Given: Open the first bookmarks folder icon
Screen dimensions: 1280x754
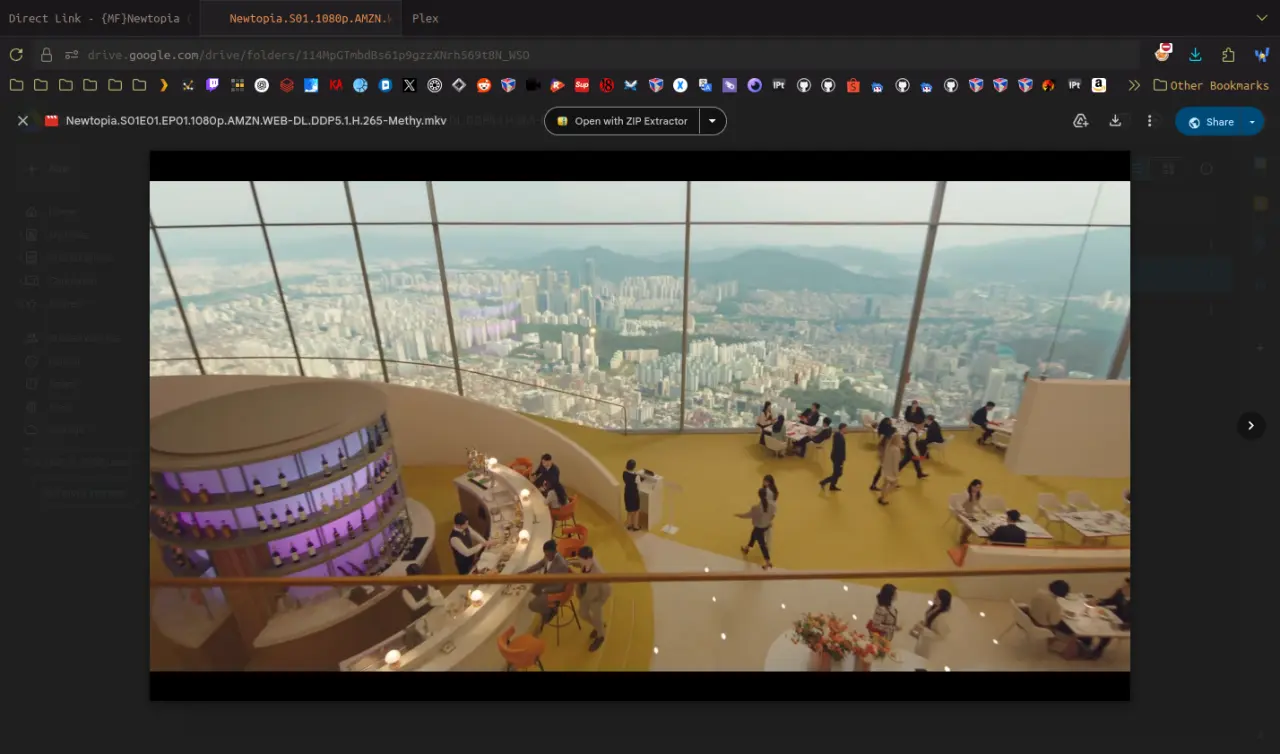Looking at the screenshot, I should [x=16, y=85].
